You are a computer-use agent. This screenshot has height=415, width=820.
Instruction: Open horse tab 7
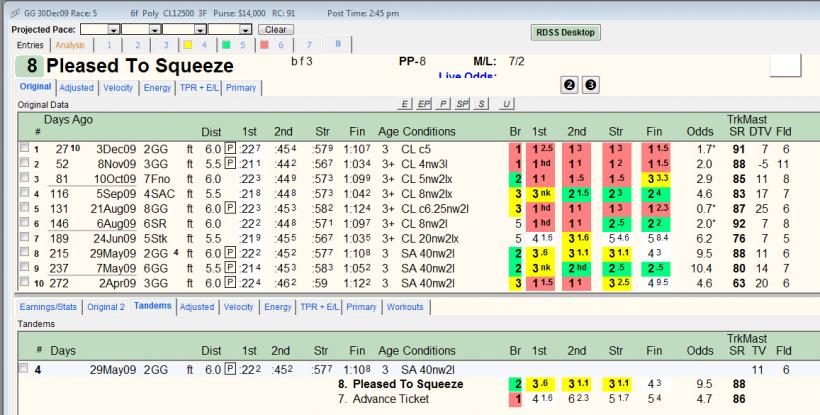[309, 45]
